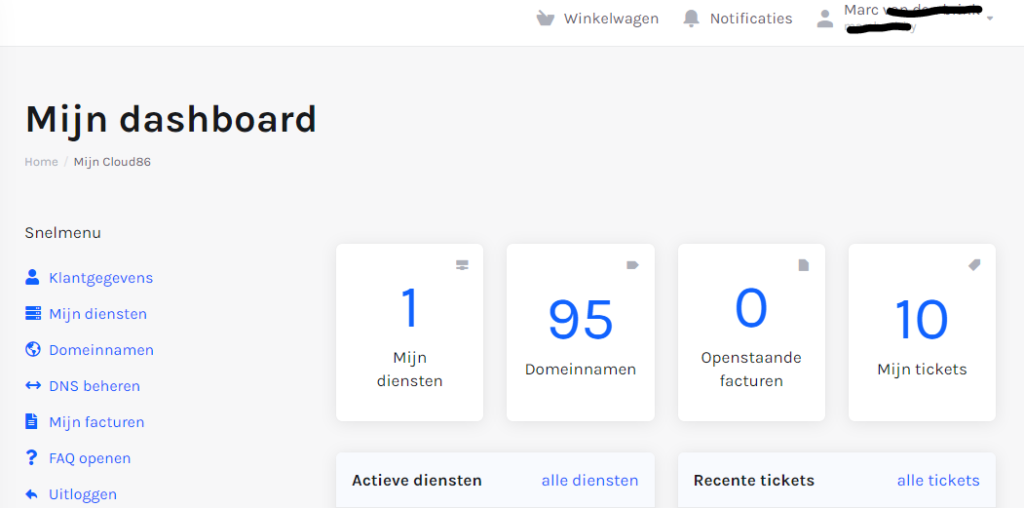Click the Snelmenu heading
The width and height of the screenshot is (1024, 508).
pos(63,232)
